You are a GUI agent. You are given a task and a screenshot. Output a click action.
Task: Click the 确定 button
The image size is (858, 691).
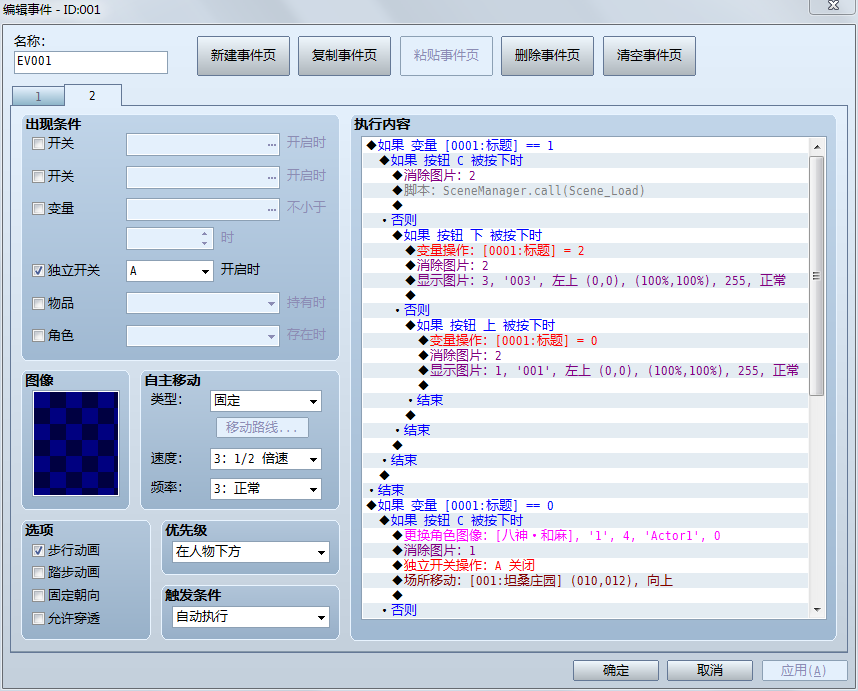tap(616, 671)
